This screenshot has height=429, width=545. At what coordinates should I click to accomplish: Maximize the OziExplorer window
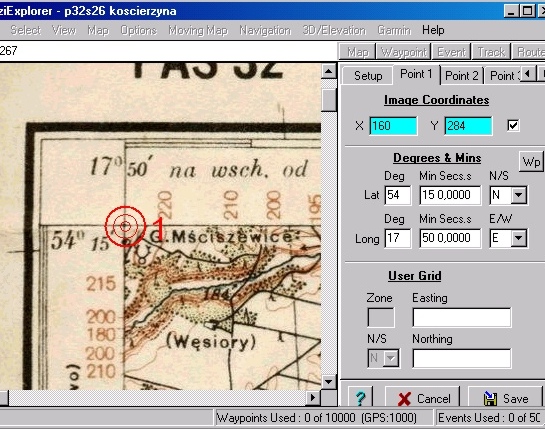point(527,11)
